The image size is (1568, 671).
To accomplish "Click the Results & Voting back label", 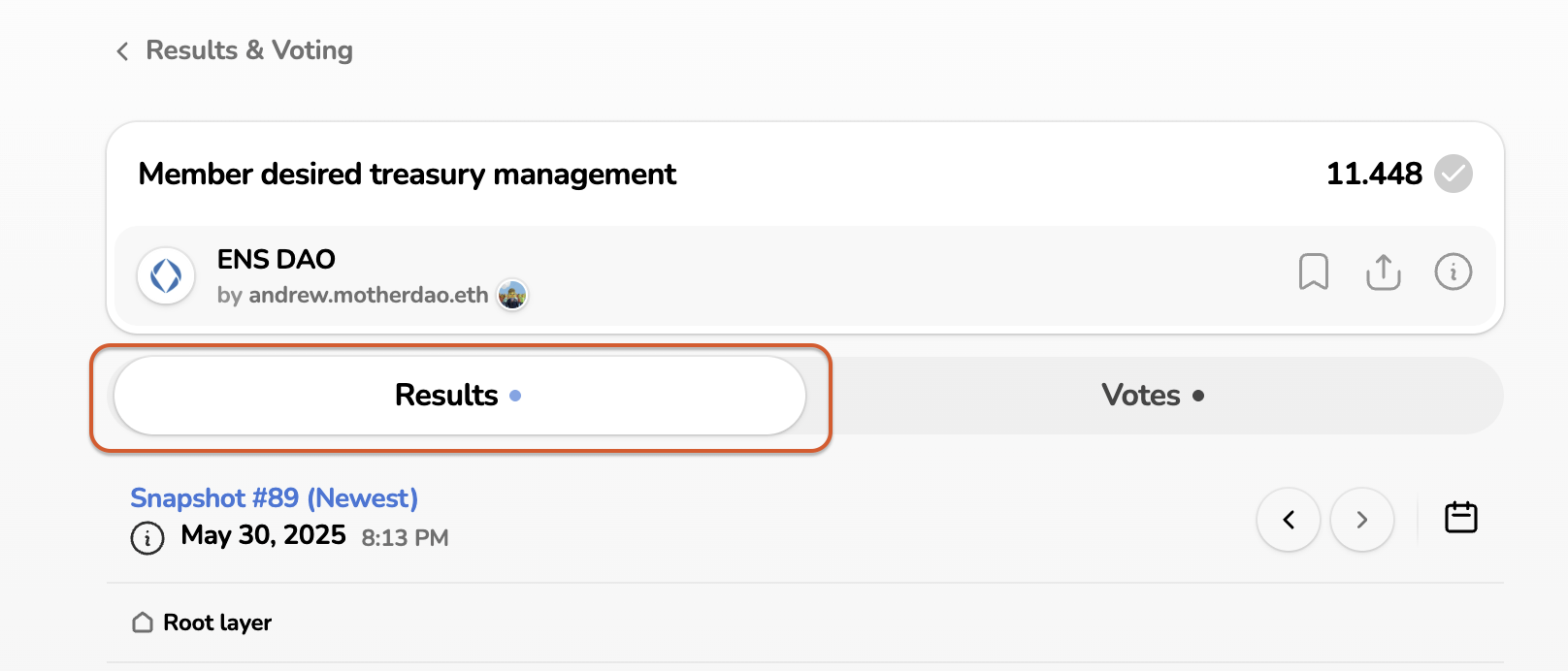I will coord(249,50).
